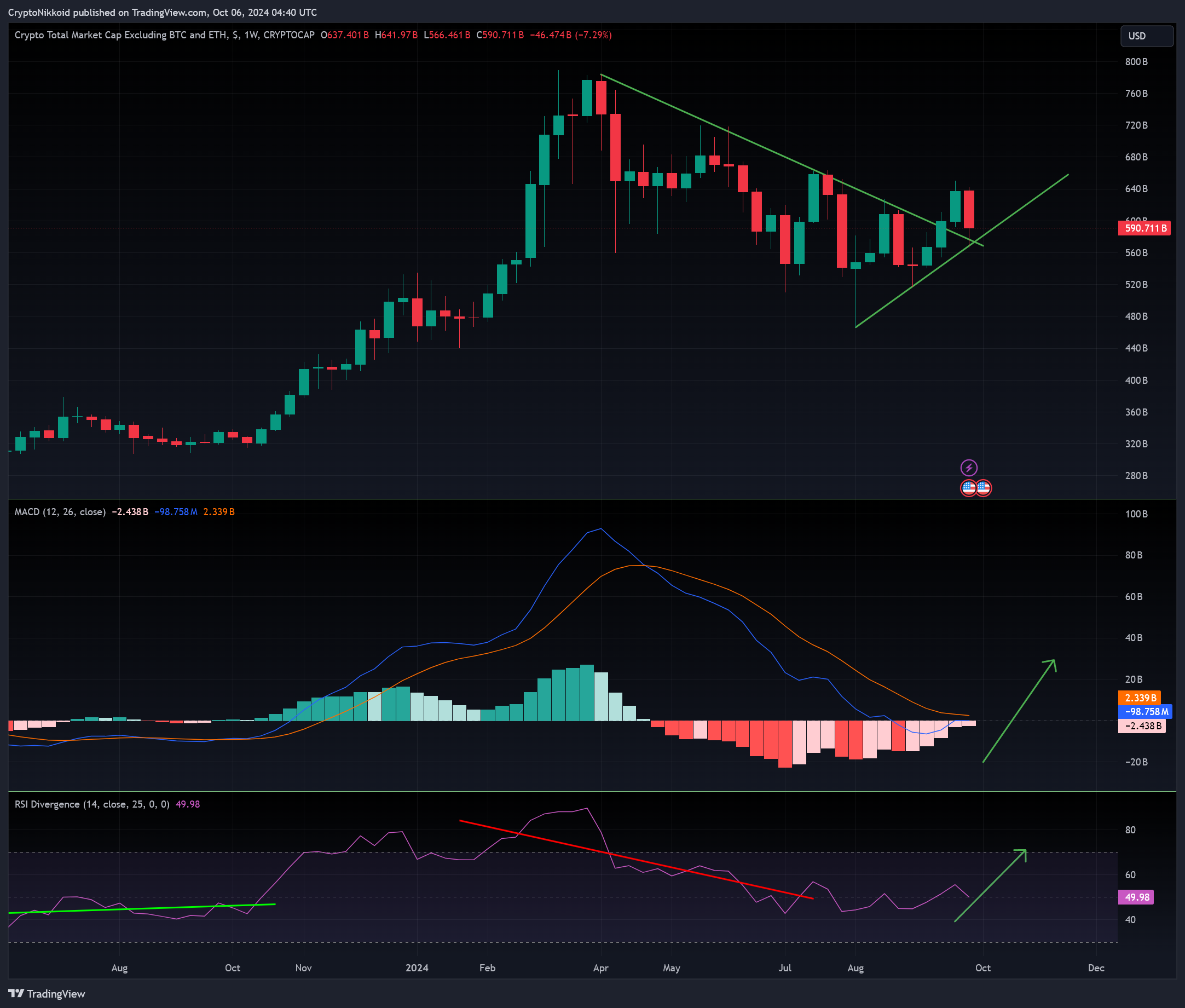Image resolution: width=1185 pixels, height=1008 pixels.
Task: Click the Feb label on time axis
Action: [x=487, y=968]
